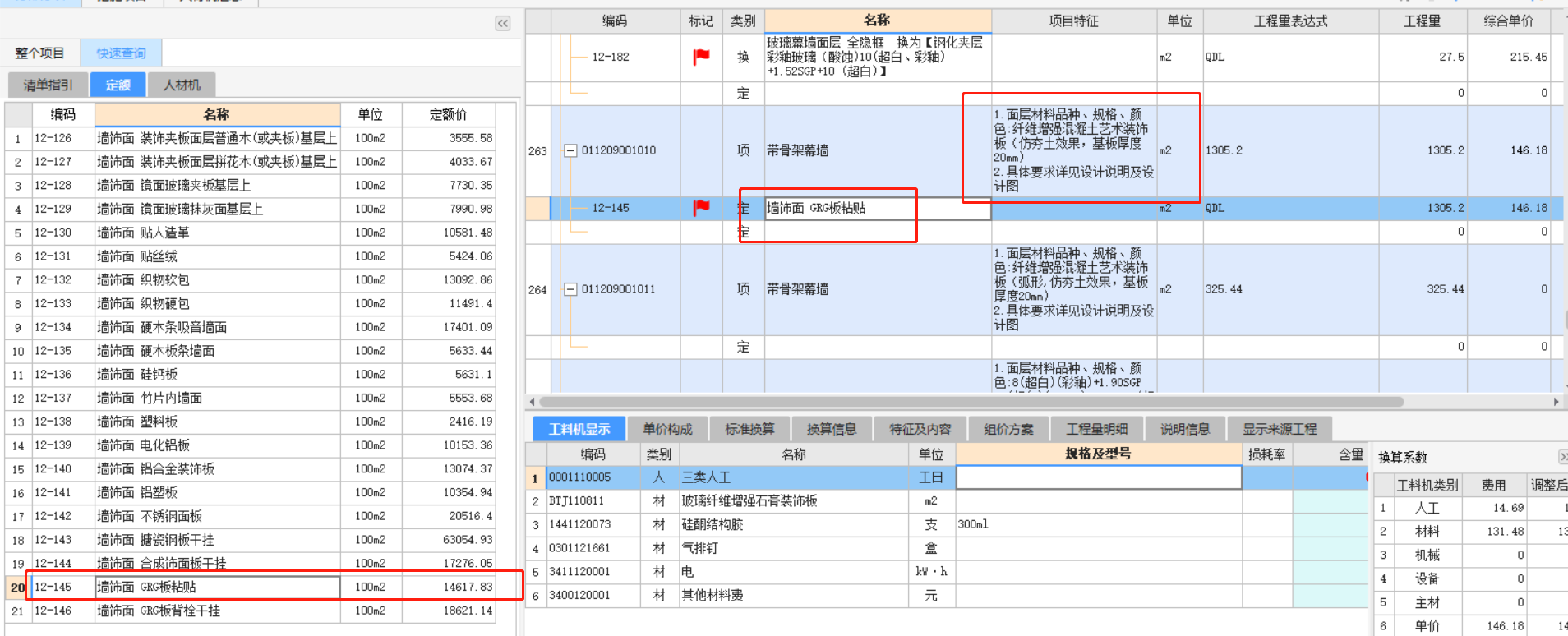This screenshot has height=636, width=1568.
Task: Collapse the left panel with double-chevron icon
Action: (503, 24)
